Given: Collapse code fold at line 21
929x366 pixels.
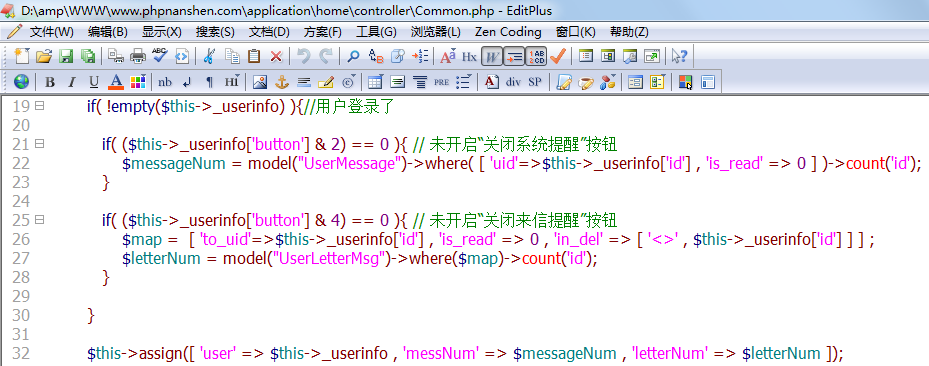Looking at the screenshot, I should 40,144.
